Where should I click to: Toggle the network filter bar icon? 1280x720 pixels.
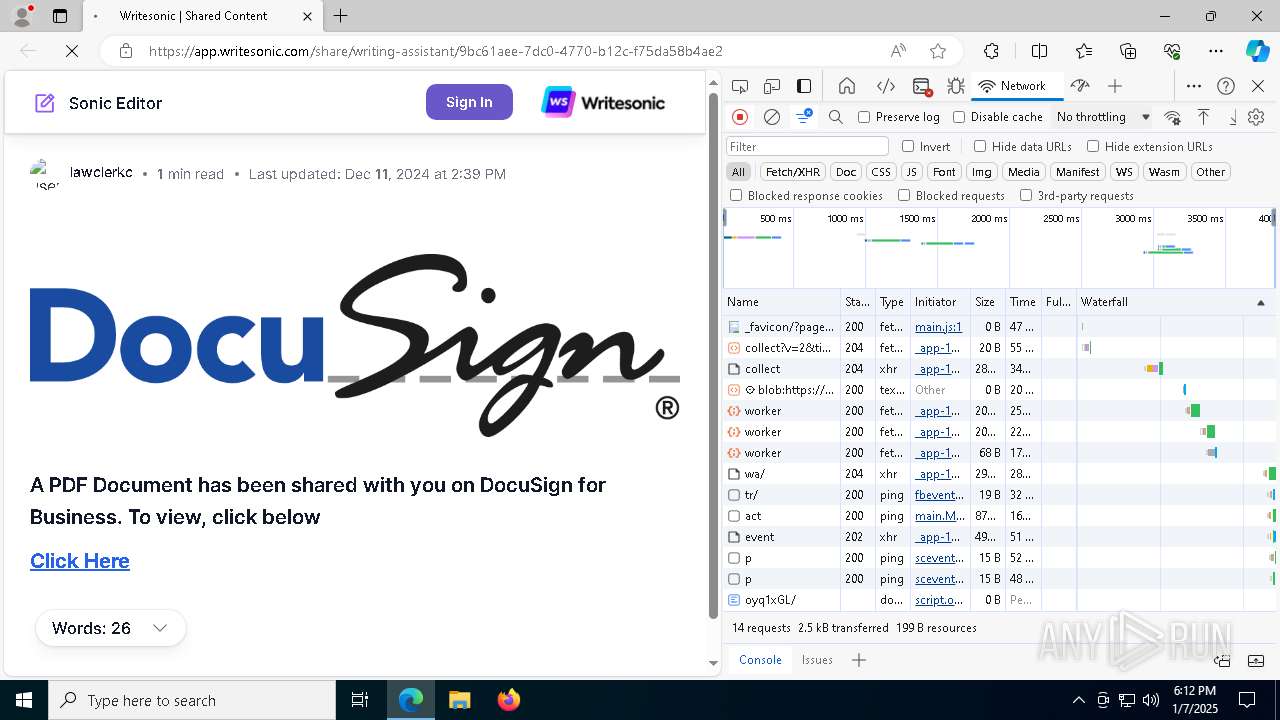pyautogui.click(x=803, y=117)
